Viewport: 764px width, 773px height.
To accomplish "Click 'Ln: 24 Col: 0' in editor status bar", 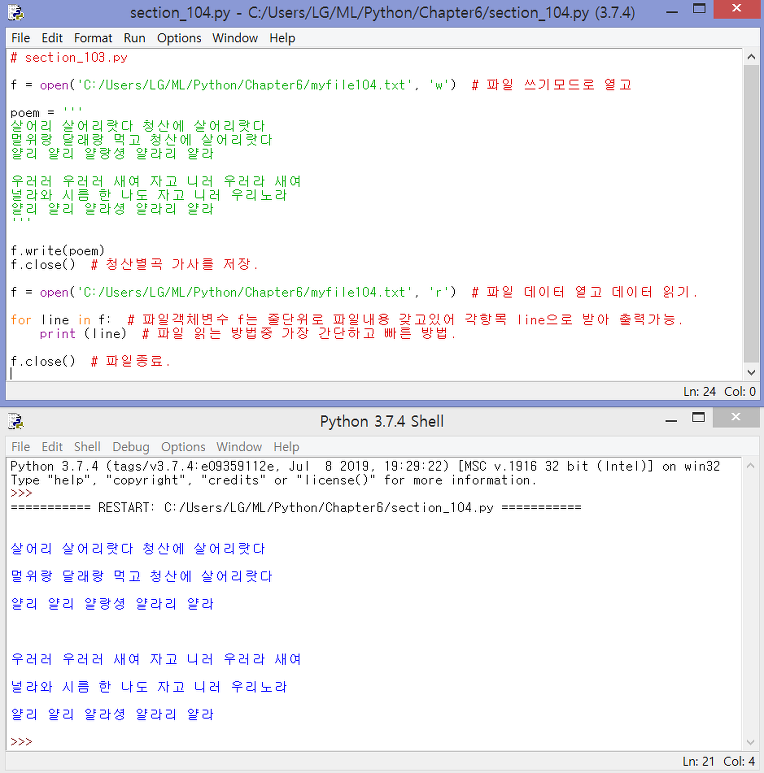I will 719,391.
